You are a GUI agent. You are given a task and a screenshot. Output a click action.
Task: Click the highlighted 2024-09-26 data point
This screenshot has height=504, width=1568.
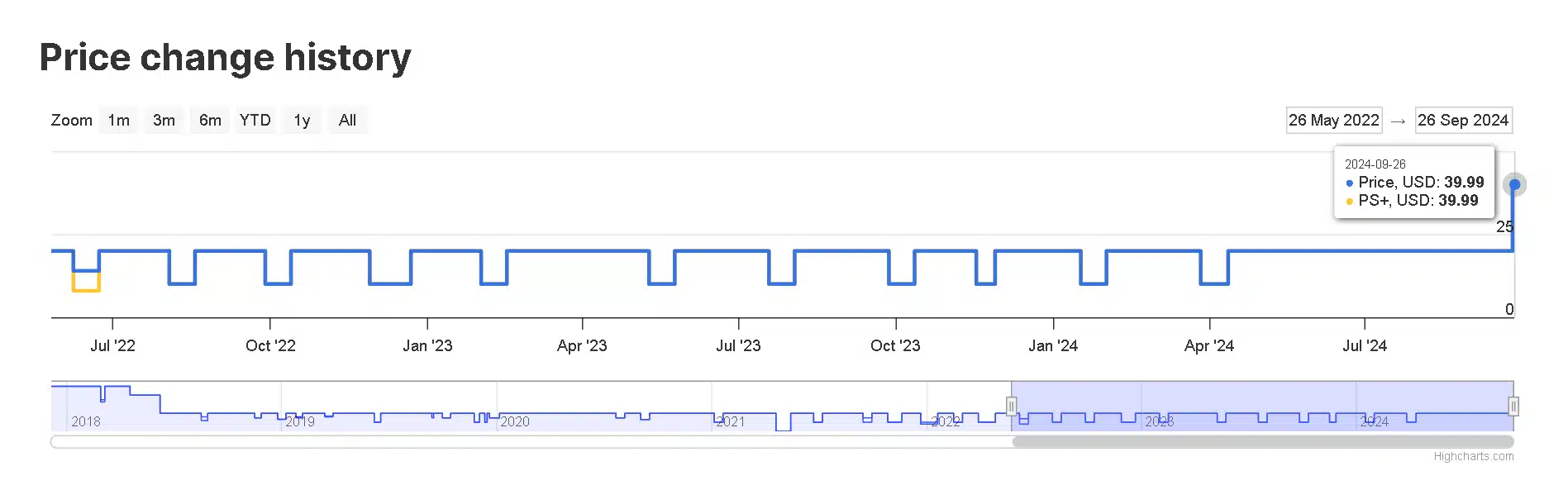pos(1514,184)
